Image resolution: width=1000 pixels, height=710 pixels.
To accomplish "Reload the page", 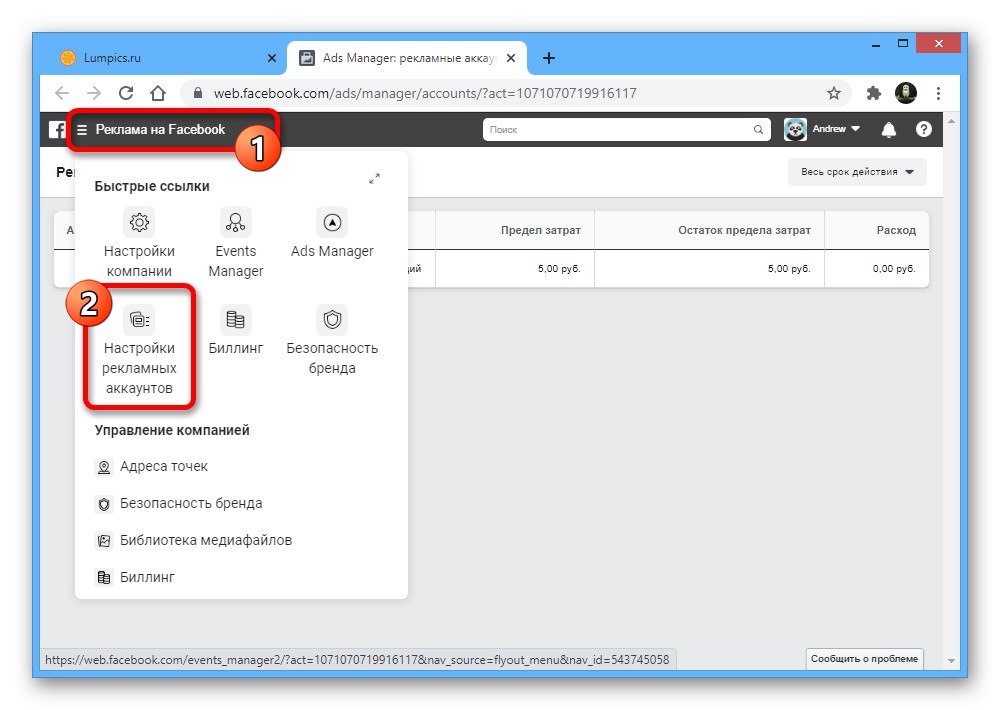I will pos(126,93).
